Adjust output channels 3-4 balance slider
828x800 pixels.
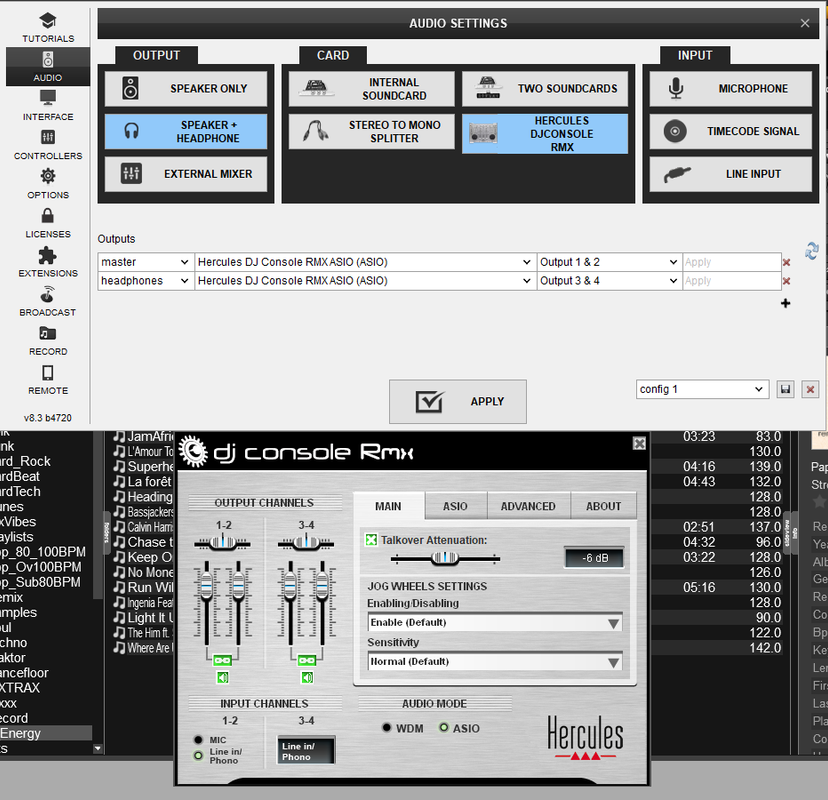(306, 542)
